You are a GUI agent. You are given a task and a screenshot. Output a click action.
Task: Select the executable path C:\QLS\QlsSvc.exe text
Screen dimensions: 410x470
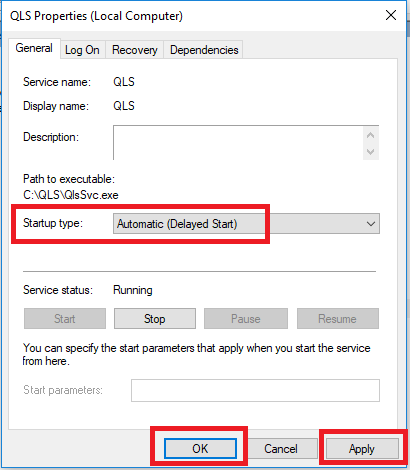point(71,195)
